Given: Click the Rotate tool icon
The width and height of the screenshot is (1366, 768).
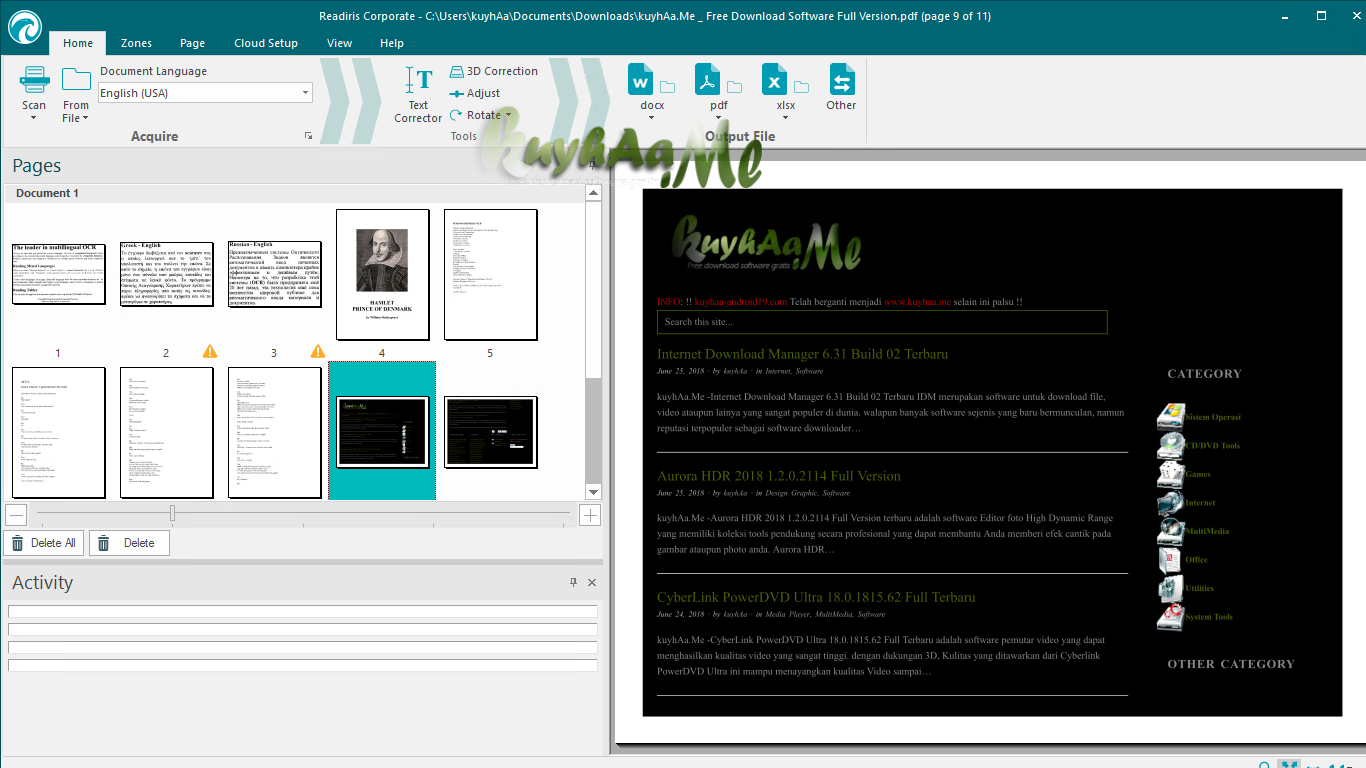Looking at the screenshot, I should 457,115.
